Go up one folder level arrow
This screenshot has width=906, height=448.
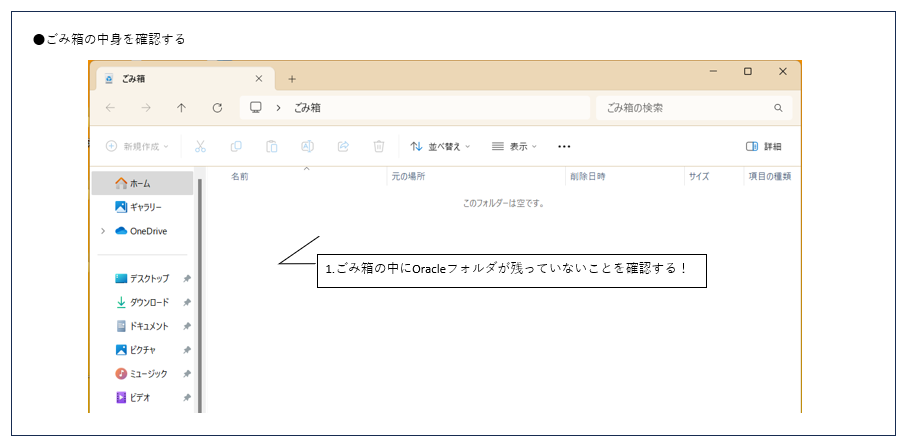pyautogui.click(x=181, y=108)
